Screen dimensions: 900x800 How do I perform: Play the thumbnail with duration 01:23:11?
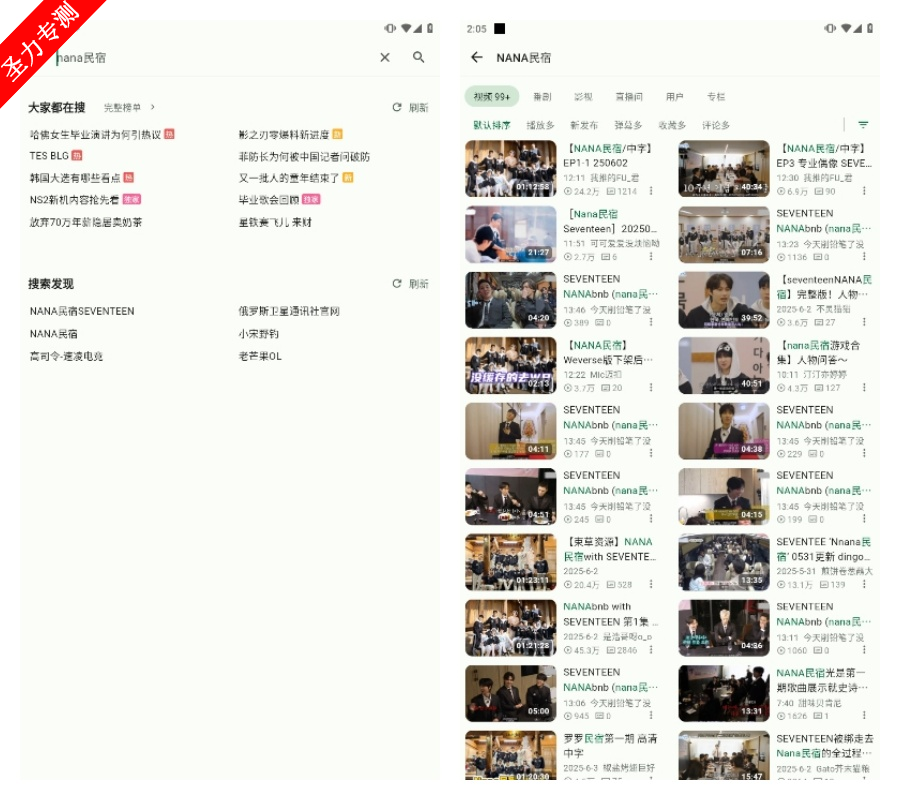click(511, 562)
